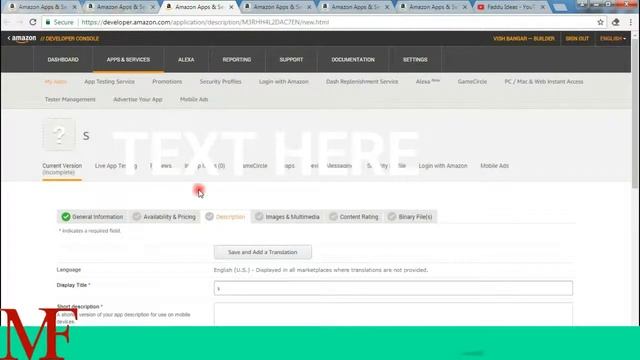The height and width of the screenshot is (360, 640).
Task: Open the SUPPORT menu
Action: [x=291, y=60]
